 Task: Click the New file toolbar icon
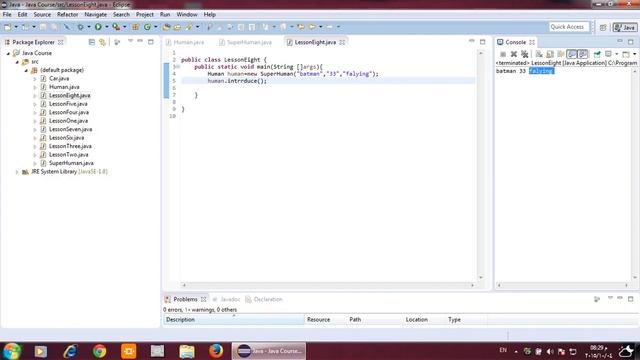click(x=8, y=27)
